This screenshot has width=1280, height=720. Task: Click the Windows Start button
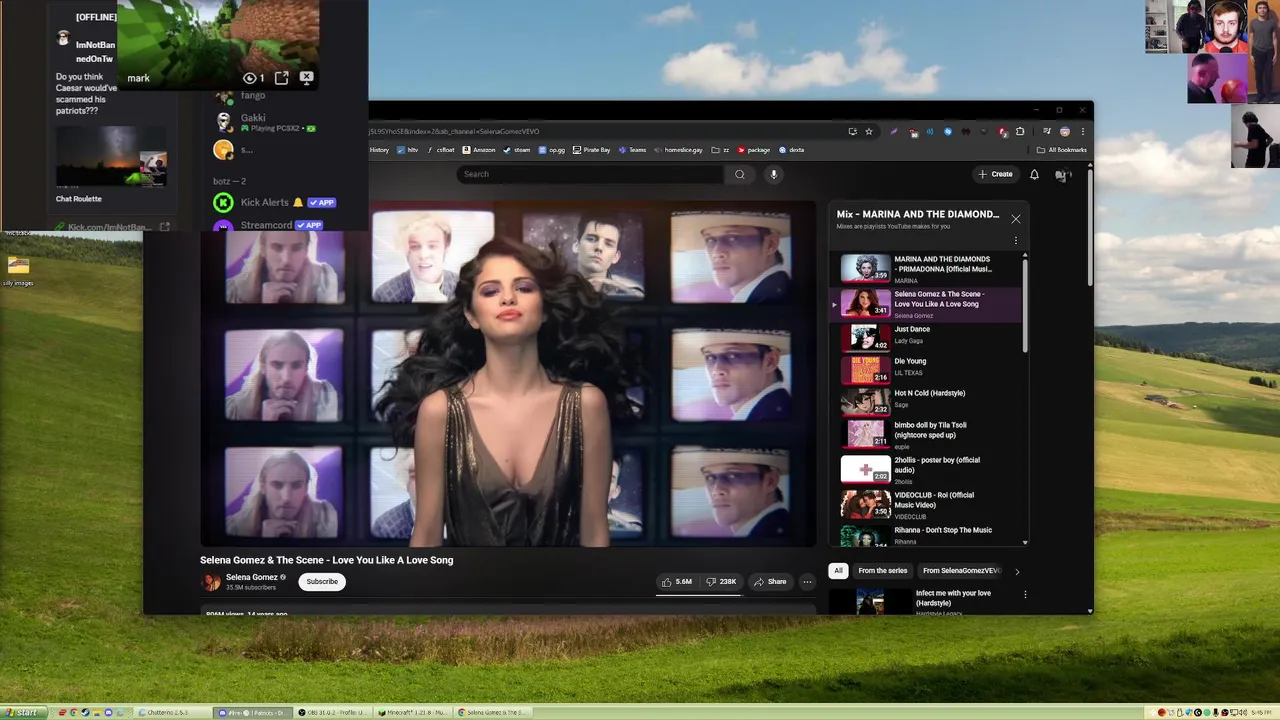click(x=22, y=712)
